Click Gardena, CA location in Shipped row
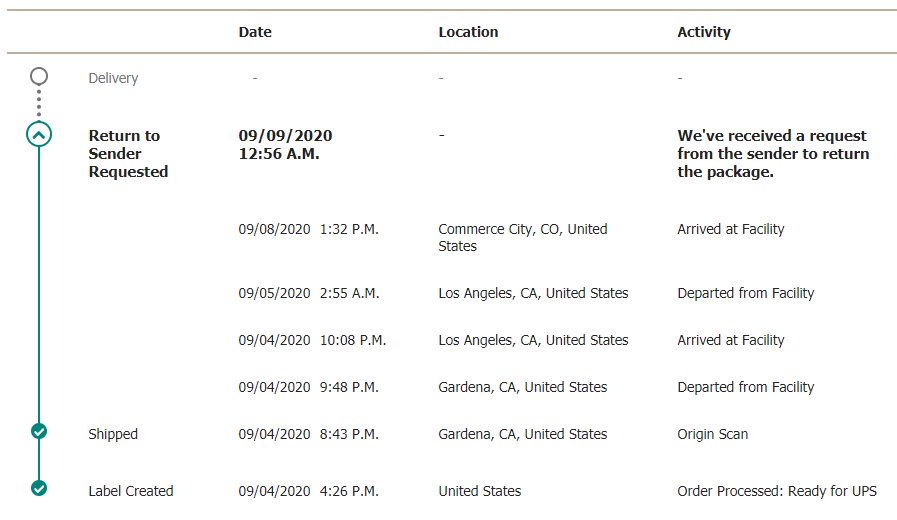 tap(523, 434)
